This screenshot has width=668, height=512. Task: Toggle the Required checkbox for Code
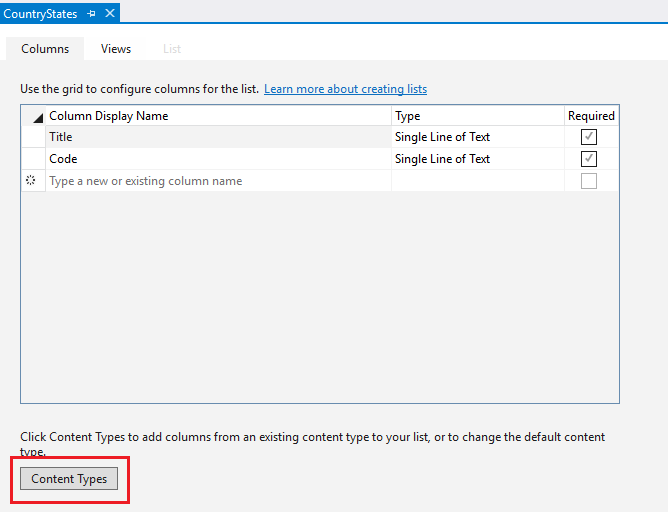tap(589, 159)
